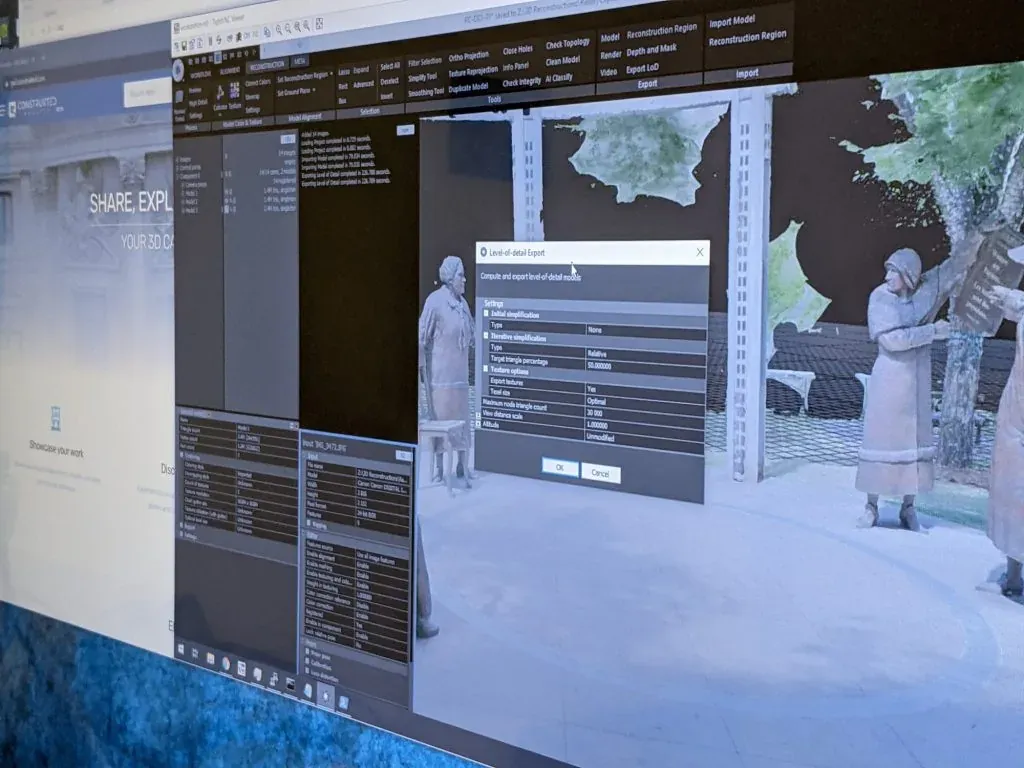Open the Workflow ribbon tab
Screen dimensions: 1024x768
200,75
